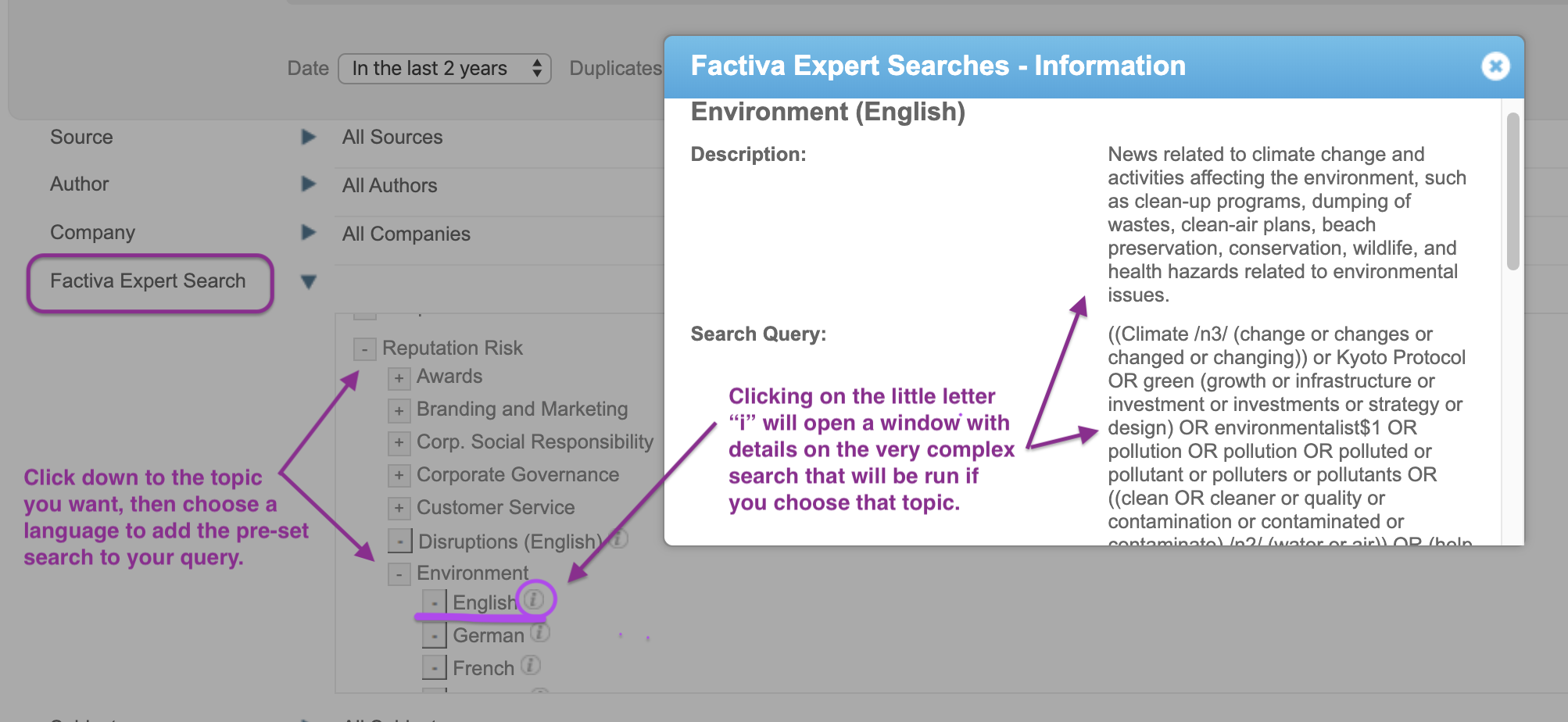Click the Source label
The height and width of the screenshot is (722, 1568).
[x=81, y=138]
